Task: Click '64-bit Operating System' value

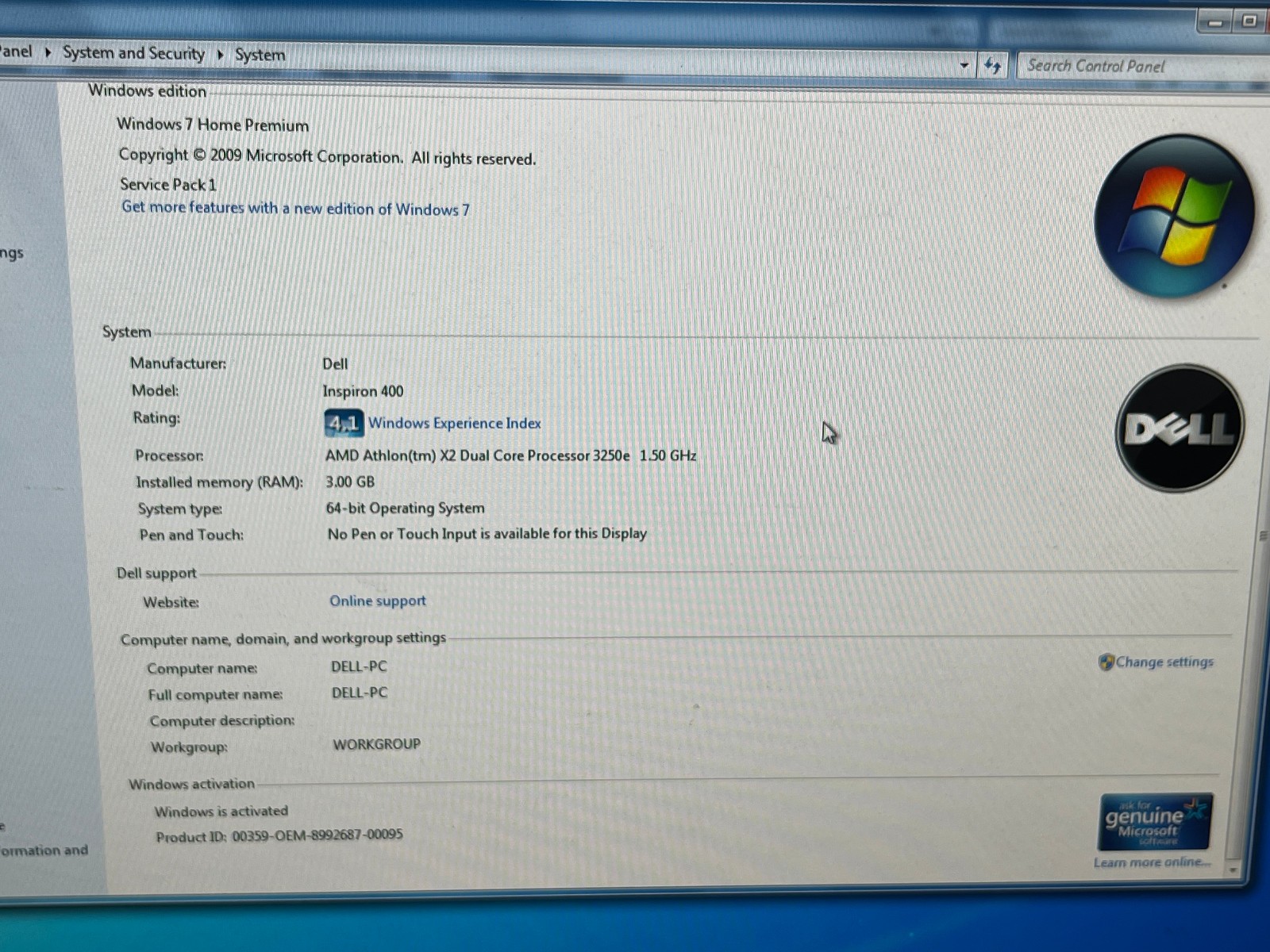Action: 405,508
